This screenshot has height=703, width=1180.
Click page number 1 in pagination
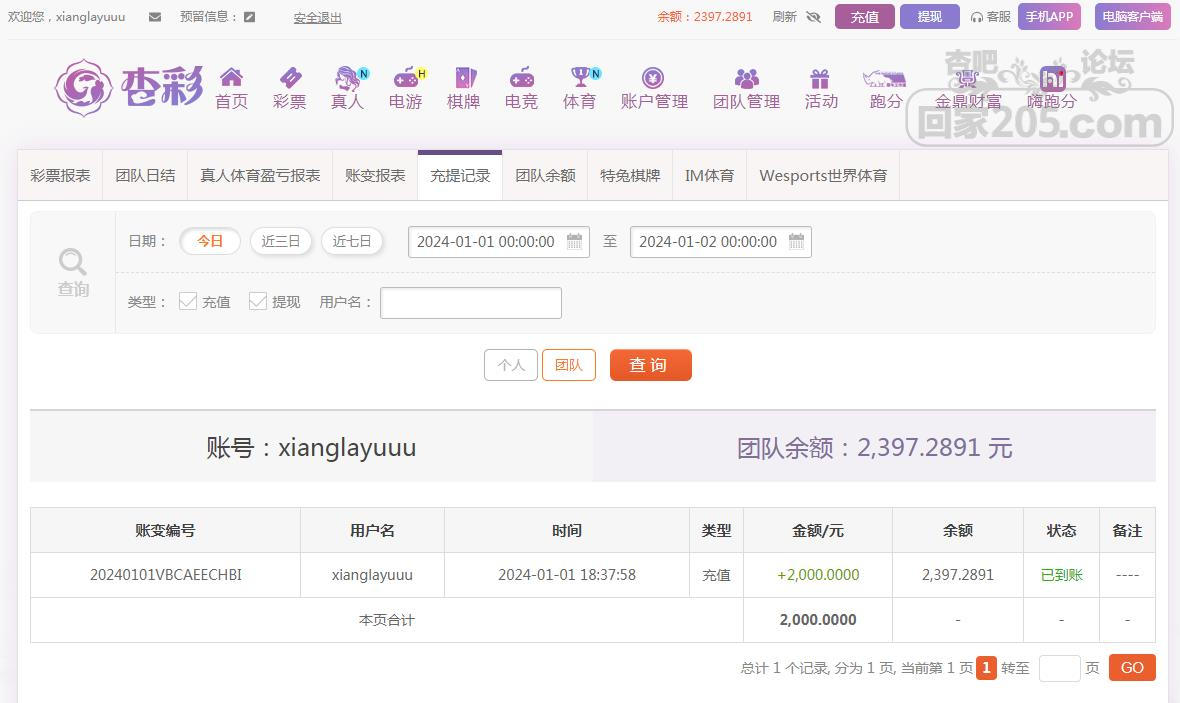pyautogui.click(x=986, y=668)
